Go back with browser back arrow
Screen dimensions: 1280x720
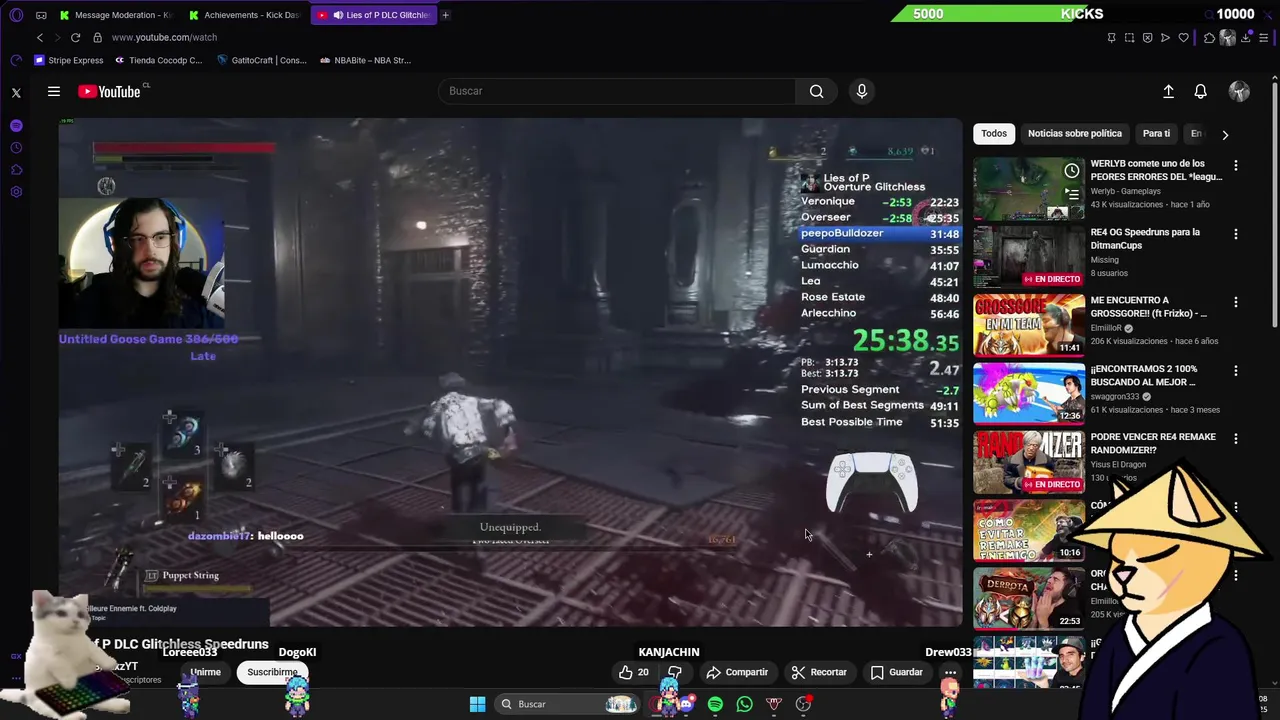[x=40, y=37]
